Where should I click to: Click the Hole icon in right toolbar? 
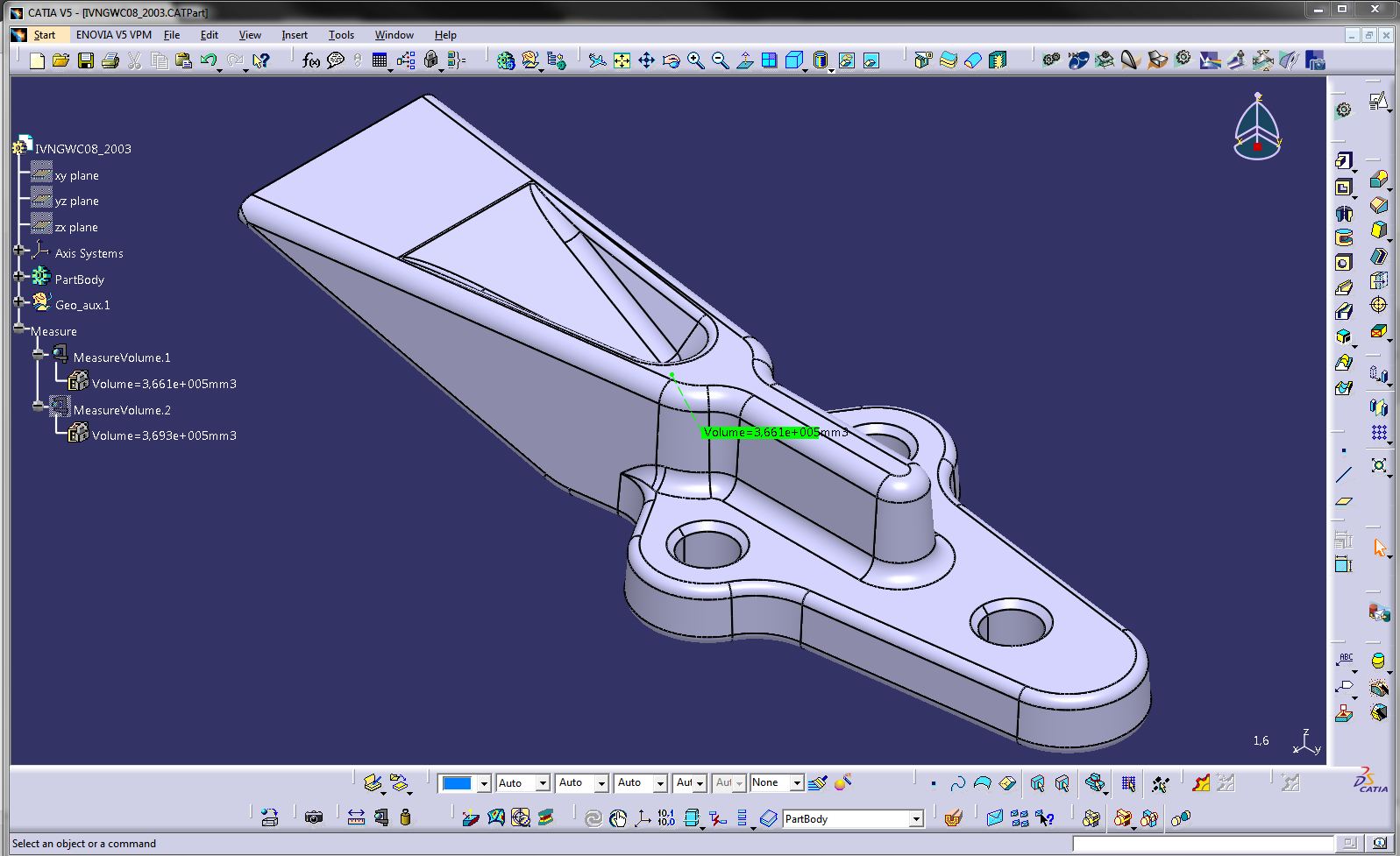[1343, 262]
